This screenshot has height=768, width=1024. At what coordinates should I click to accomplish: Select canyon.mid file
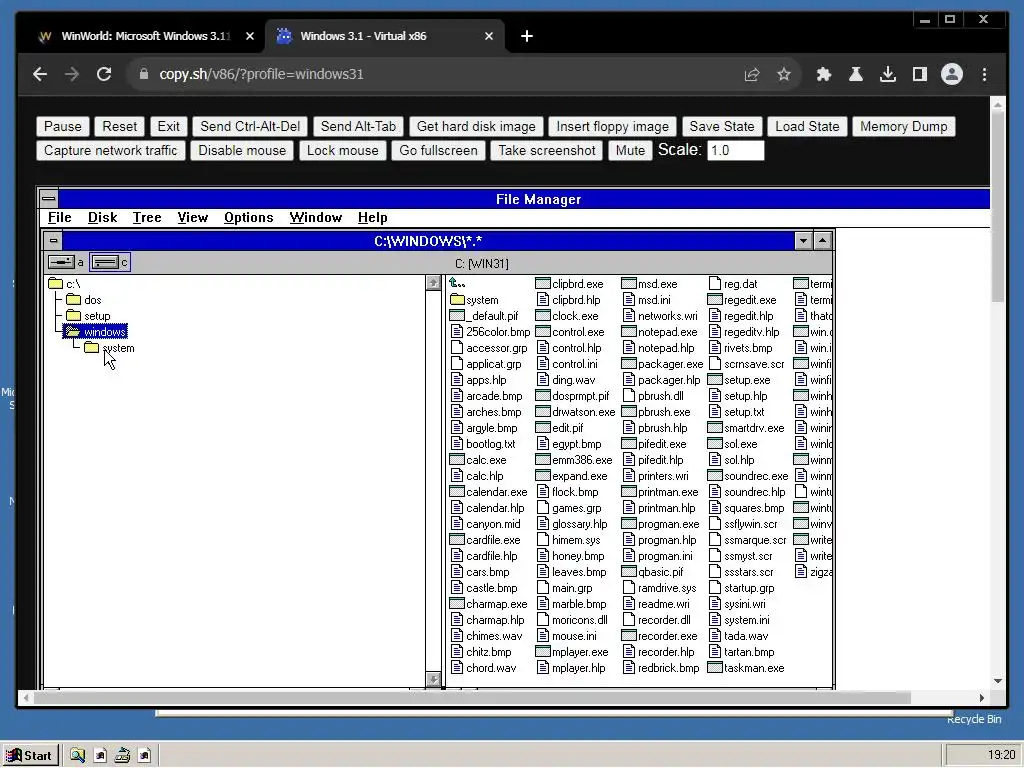pos(486,524)
